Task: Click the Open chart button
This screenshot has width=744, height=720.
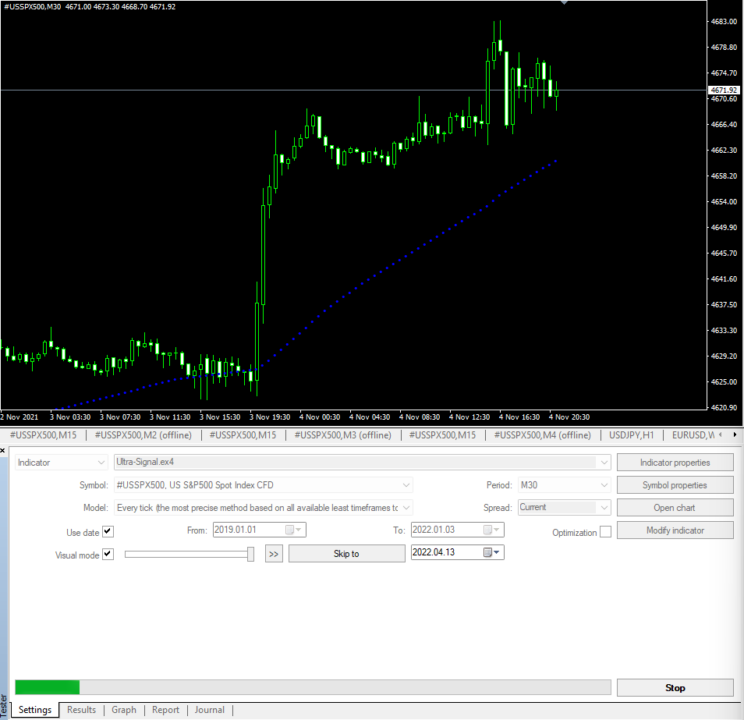Action: [x=675, y=508]
